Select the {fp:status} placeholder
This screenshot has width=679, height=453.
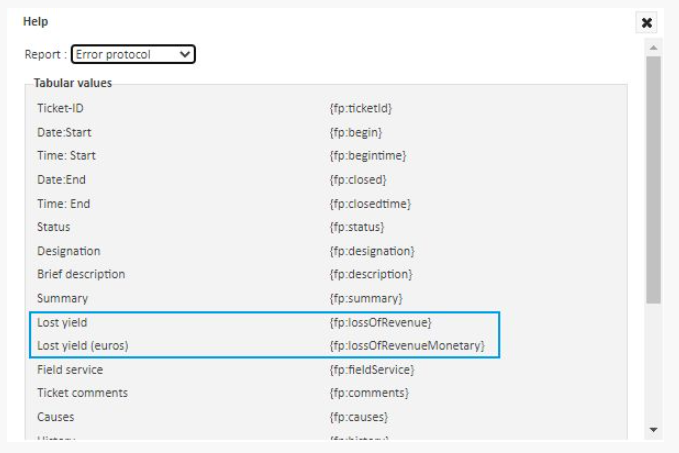pyautogui.click(x=357, y=227)
